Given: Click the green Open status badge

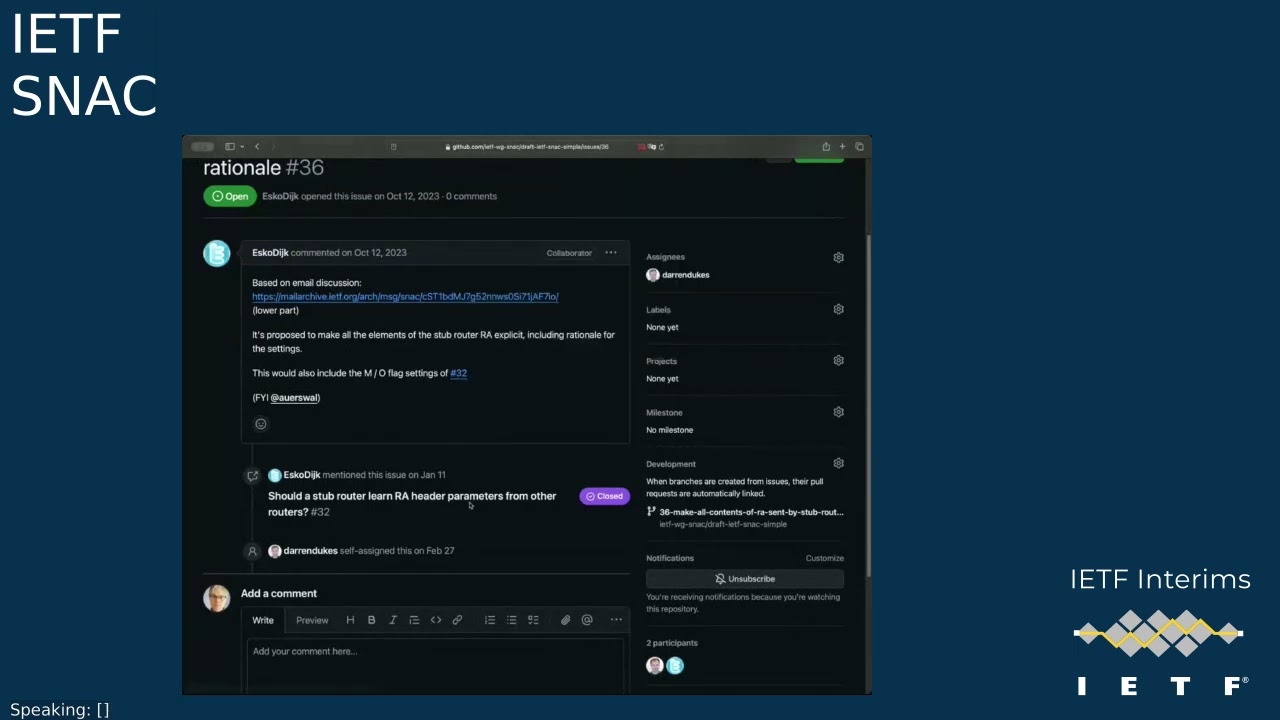Looking at the screenshot, I should [230, 196].
